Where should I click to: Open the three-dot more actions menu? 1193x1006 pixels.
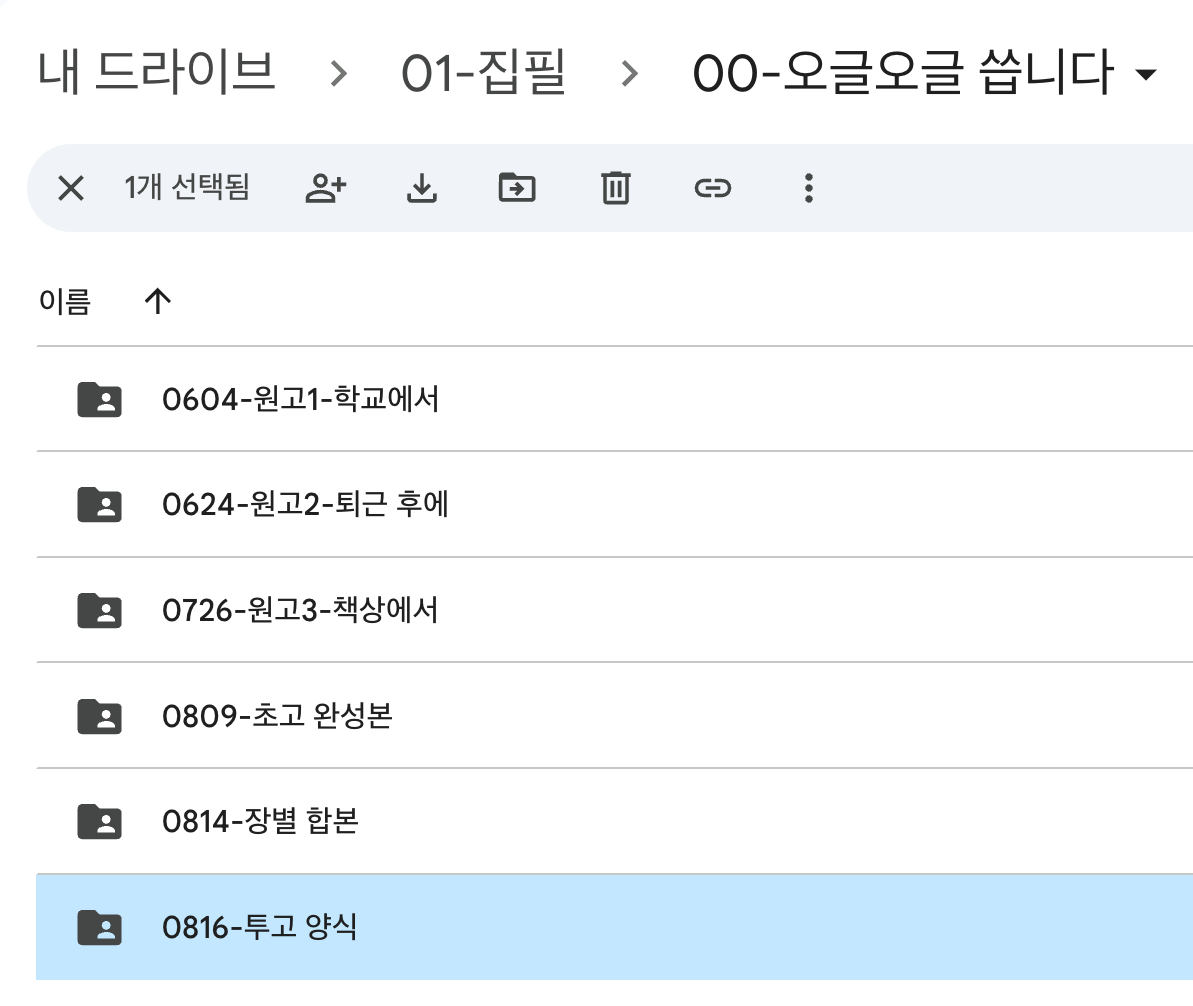[809, 188]
